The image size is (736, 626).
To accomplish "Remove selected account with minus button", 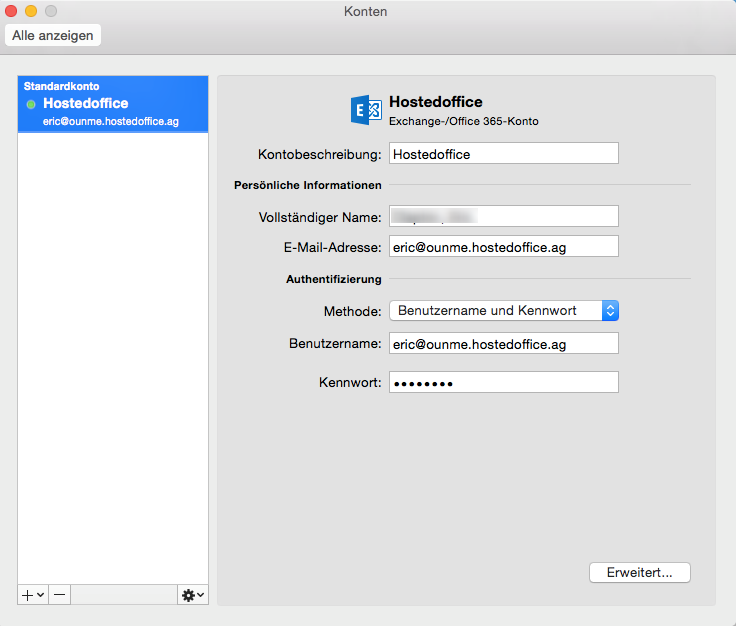I will point(60,595).
